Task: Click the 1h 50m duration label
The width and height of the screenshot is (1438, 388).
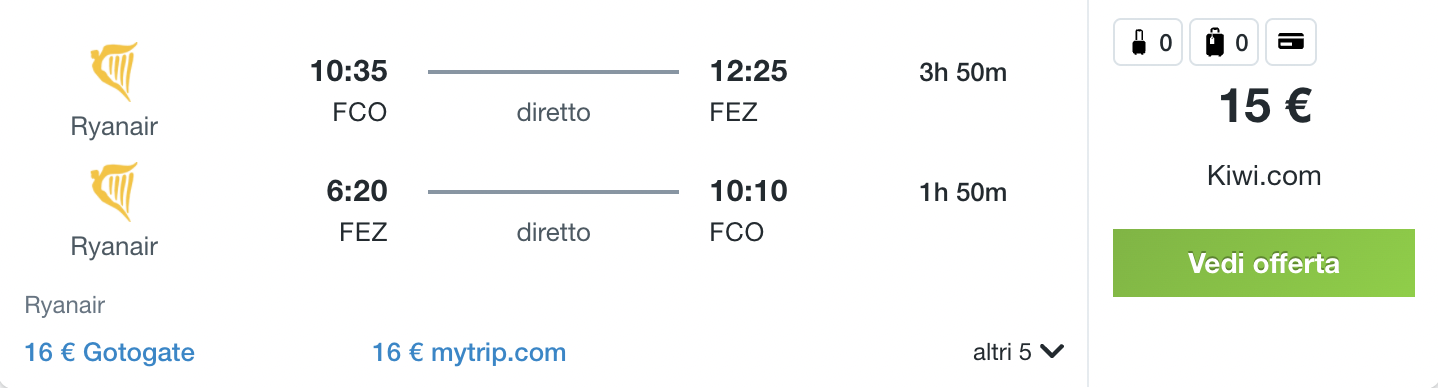Action: (963, 192)
